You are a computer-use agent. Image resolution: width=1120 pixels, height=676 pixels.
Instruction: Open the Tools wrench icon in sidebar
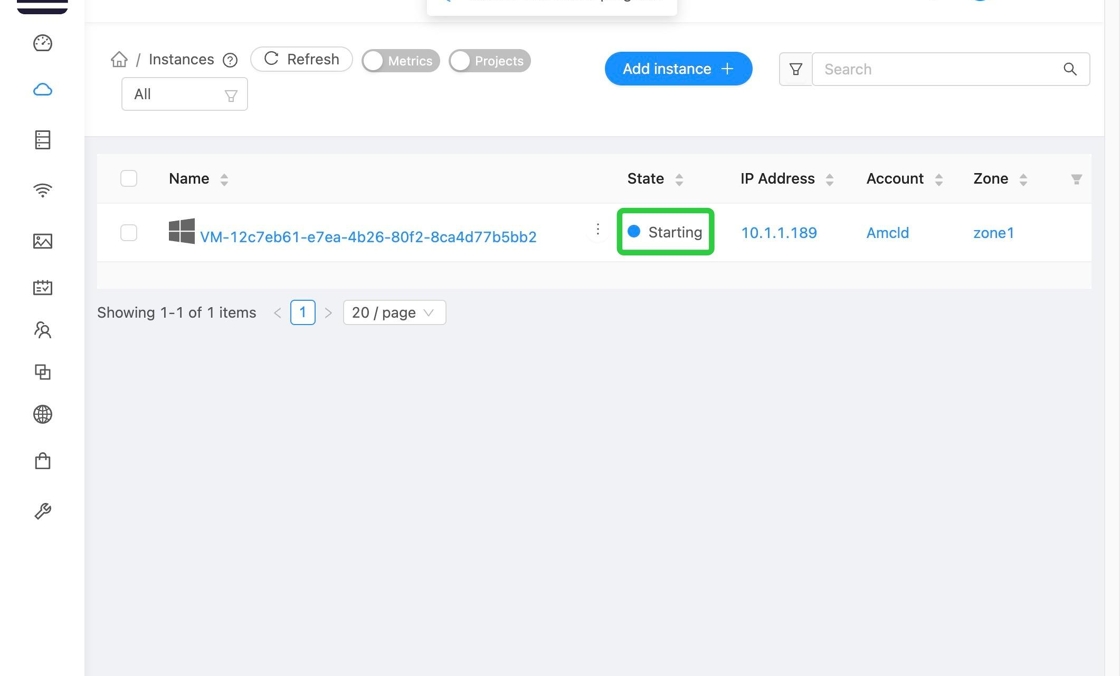tap(42, 511)
